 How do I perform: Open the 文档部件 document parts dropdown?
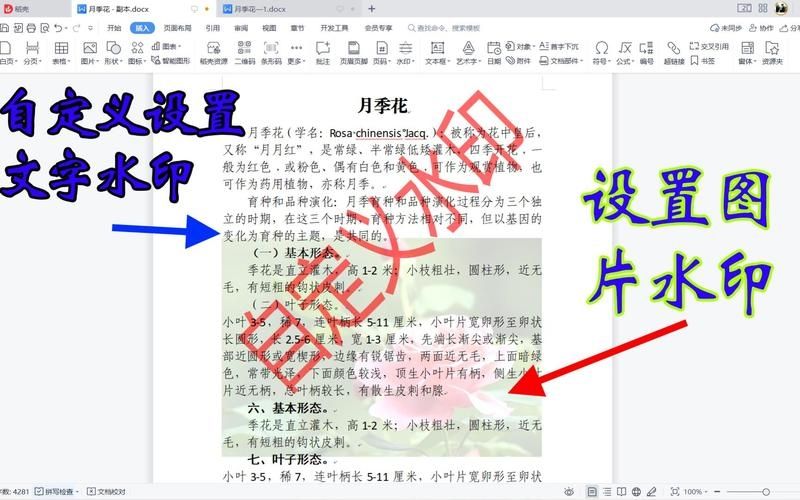point(561,61)
